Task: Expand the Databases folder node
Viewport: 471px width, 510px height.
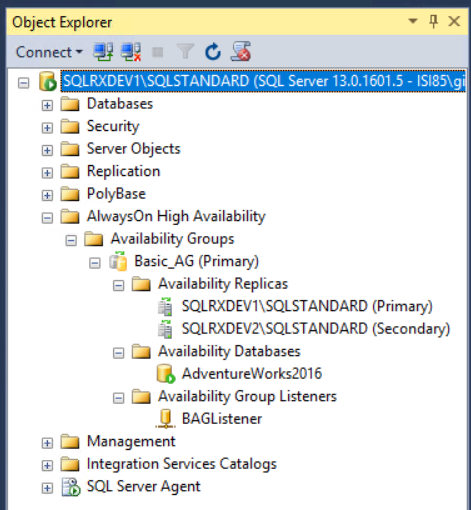Action: pos(47,105)
